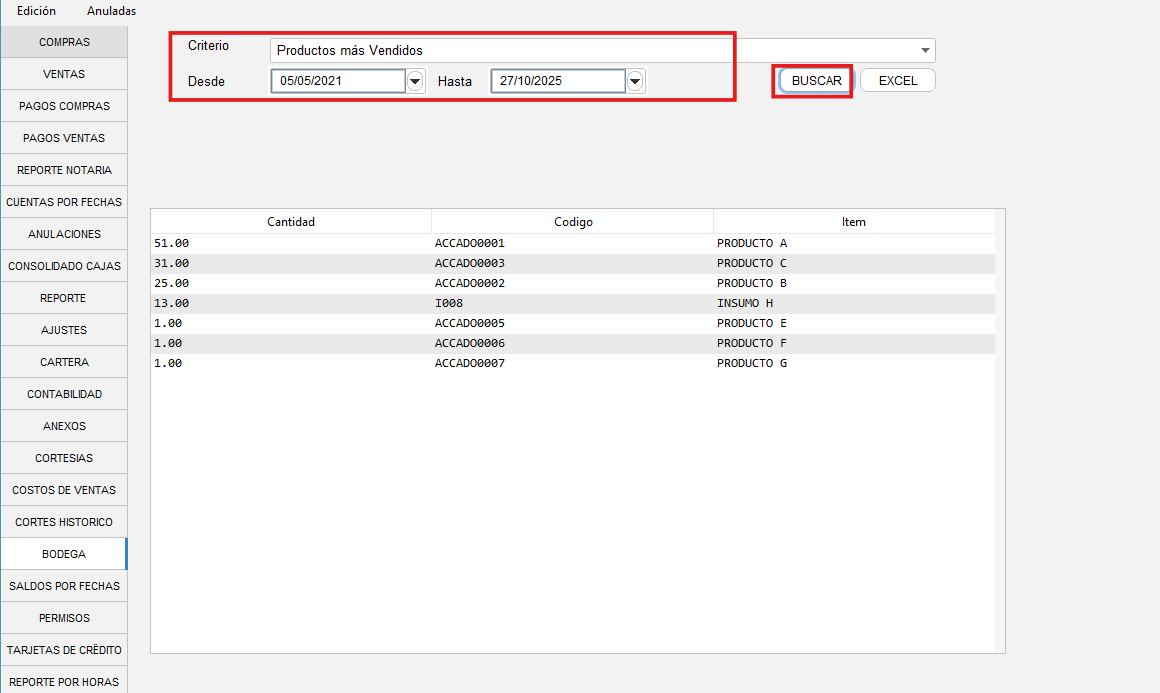This screenshot has height=693, width=1160.
Task: Go to the PAGOS COMPRAS section
Action: coord(64,106)
